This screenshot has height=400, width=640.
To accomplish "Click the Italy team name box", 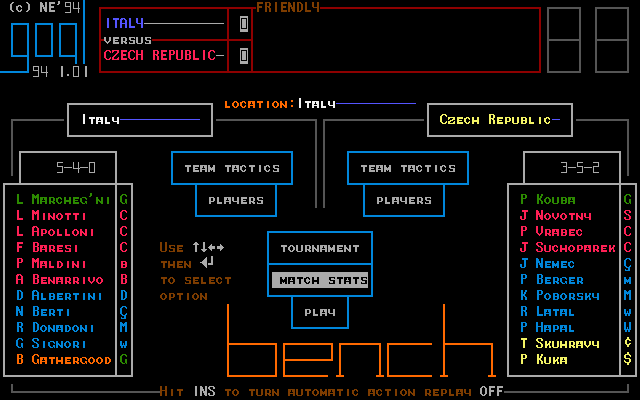I will pos(140,120).
